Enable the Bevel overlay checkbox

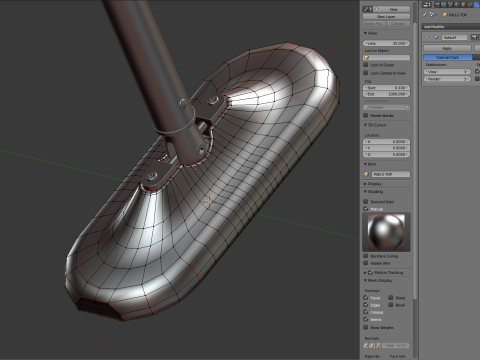[391, 305]
